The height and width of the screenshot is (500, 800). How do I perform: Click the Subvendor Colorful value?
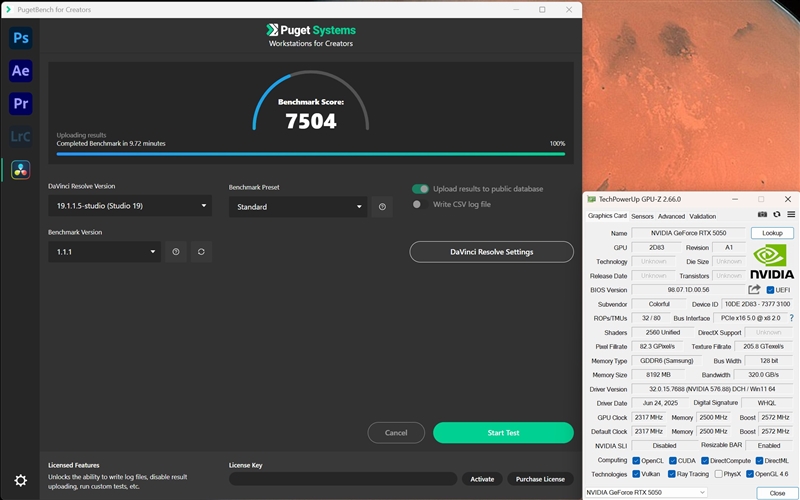click(659, 304)
